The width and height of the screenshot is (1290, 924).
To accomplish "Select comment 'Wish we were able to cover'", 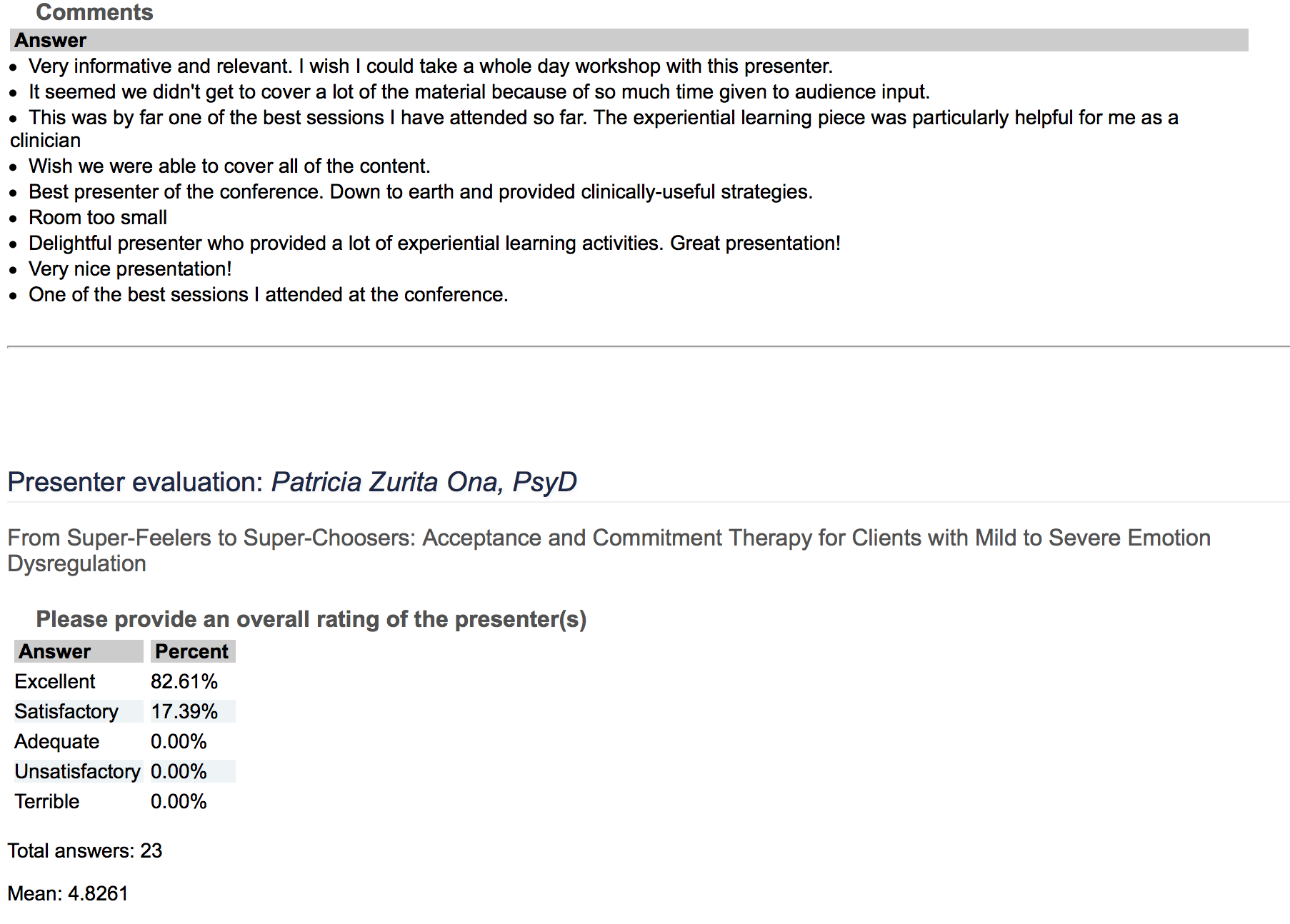I will 229,166.
